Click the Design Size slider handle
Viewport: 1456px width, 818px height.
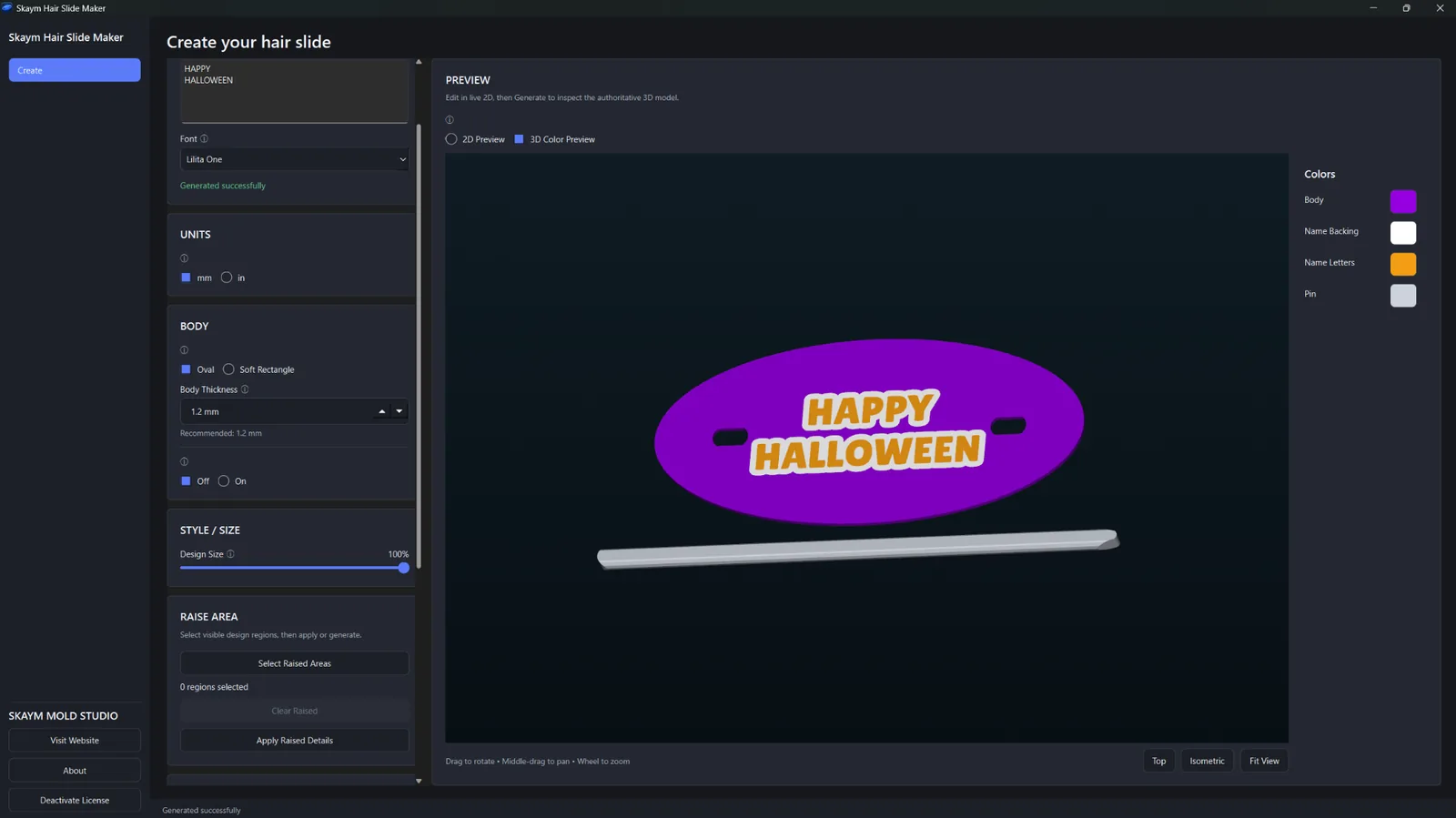coord(403,568)
